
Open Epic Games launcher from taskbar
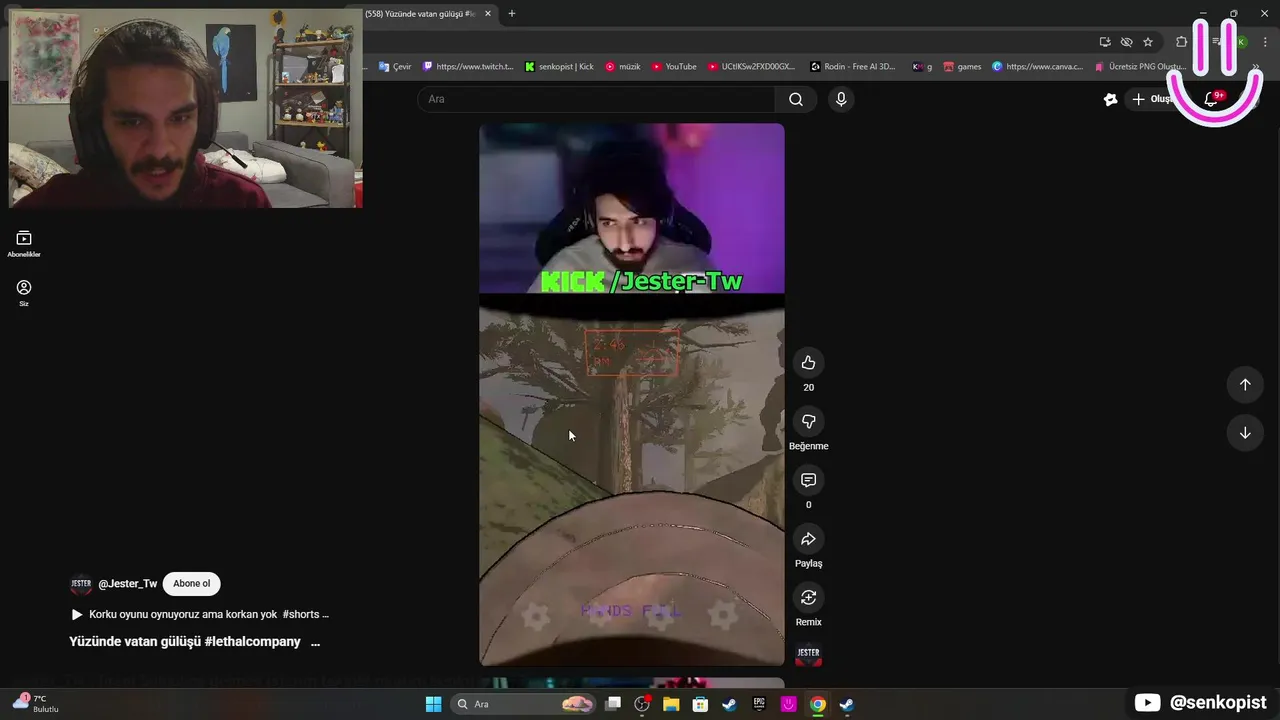759,704
